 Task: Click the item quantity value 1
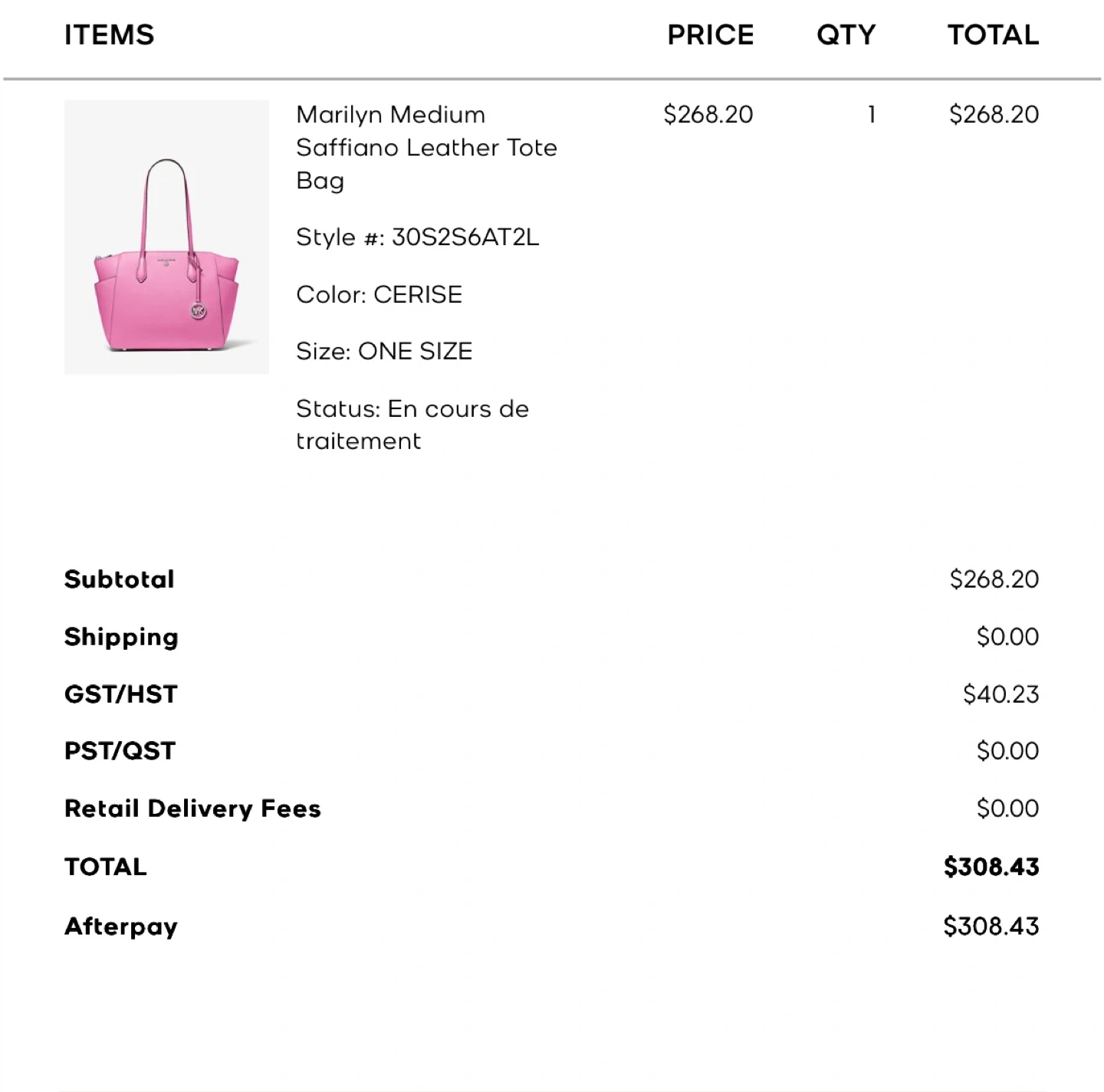[x=871, y=115]
